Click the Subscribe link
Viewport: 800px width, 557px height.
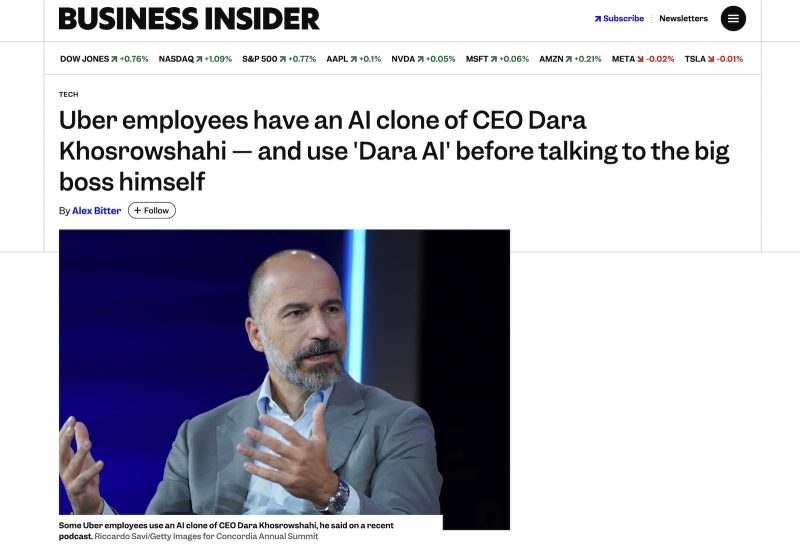point(623,19)
